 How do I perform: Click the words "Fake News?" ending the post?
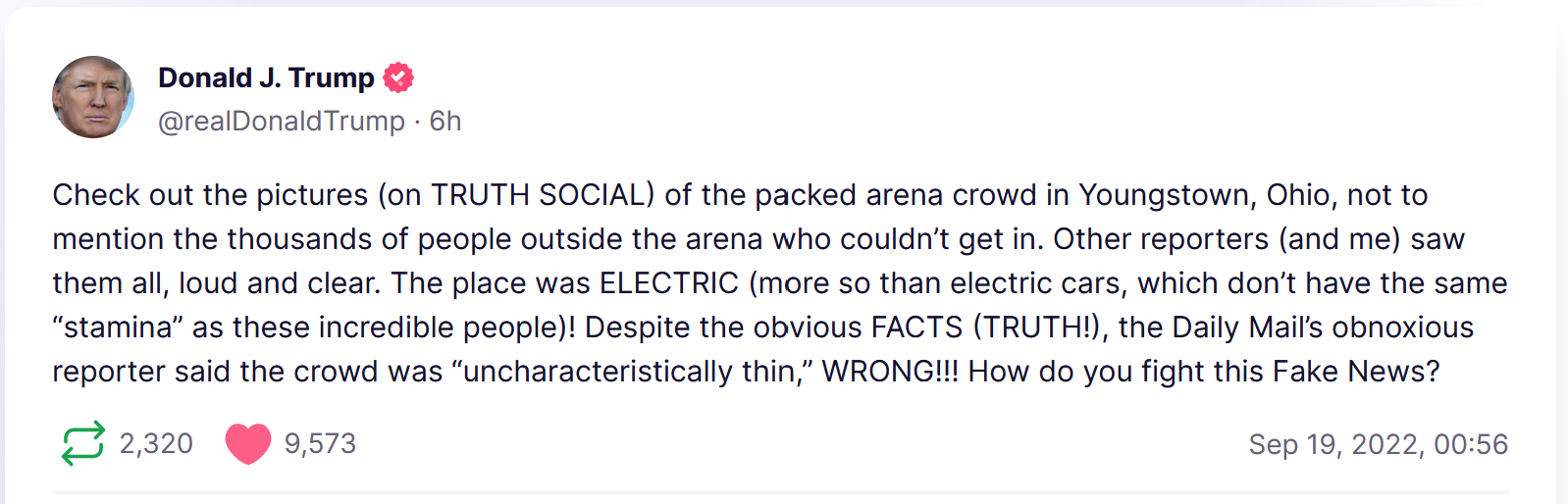[1356, 372]
